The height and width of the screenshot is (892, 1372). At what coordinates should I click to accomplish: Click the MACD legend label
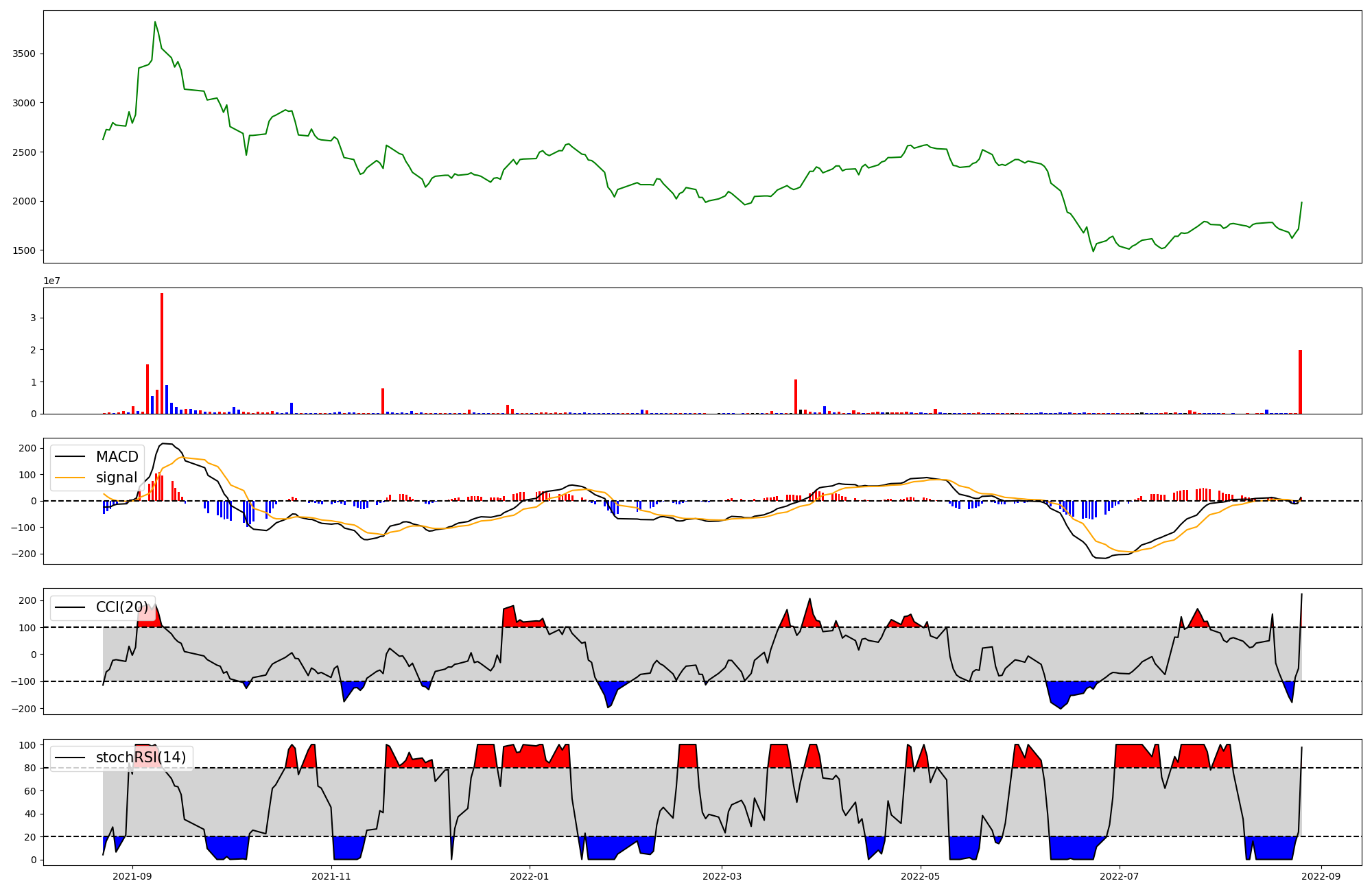(x=117, y=457)
